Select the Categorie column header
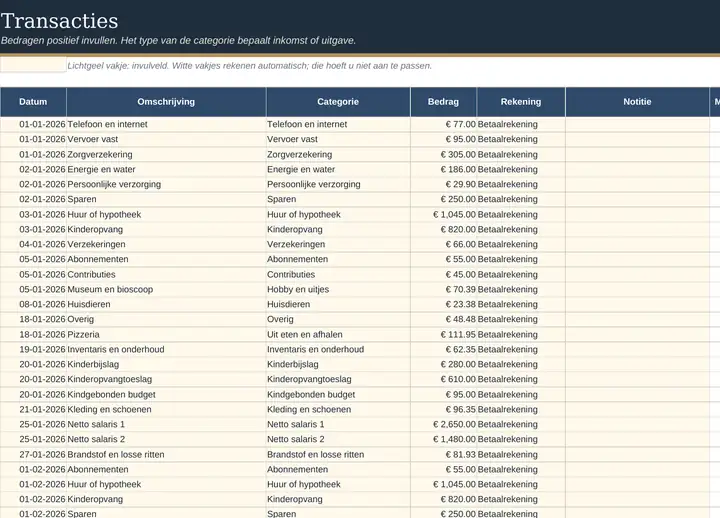Screen dimensions: 720x518 pyautogui.click(x=338, y=102)
